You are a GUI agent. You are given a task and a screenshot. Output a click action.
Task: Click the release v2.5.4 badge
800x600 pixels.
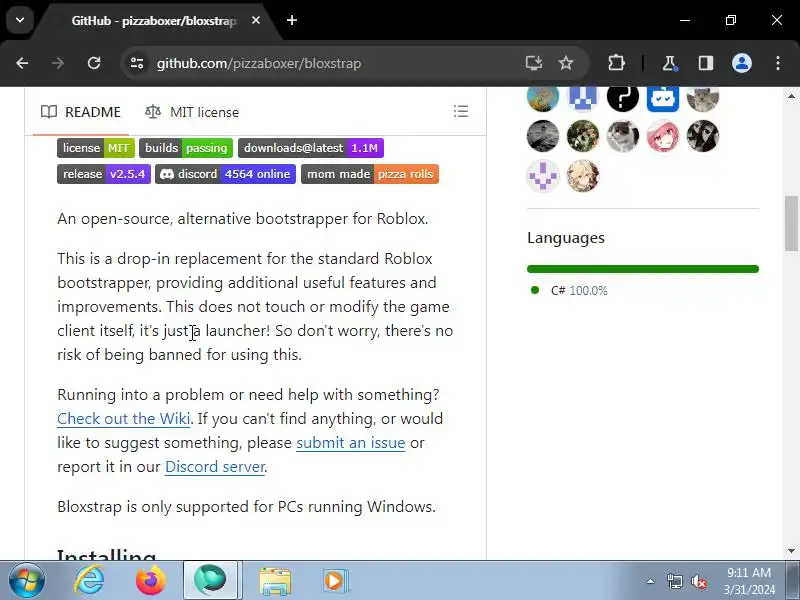click(104, 174)
